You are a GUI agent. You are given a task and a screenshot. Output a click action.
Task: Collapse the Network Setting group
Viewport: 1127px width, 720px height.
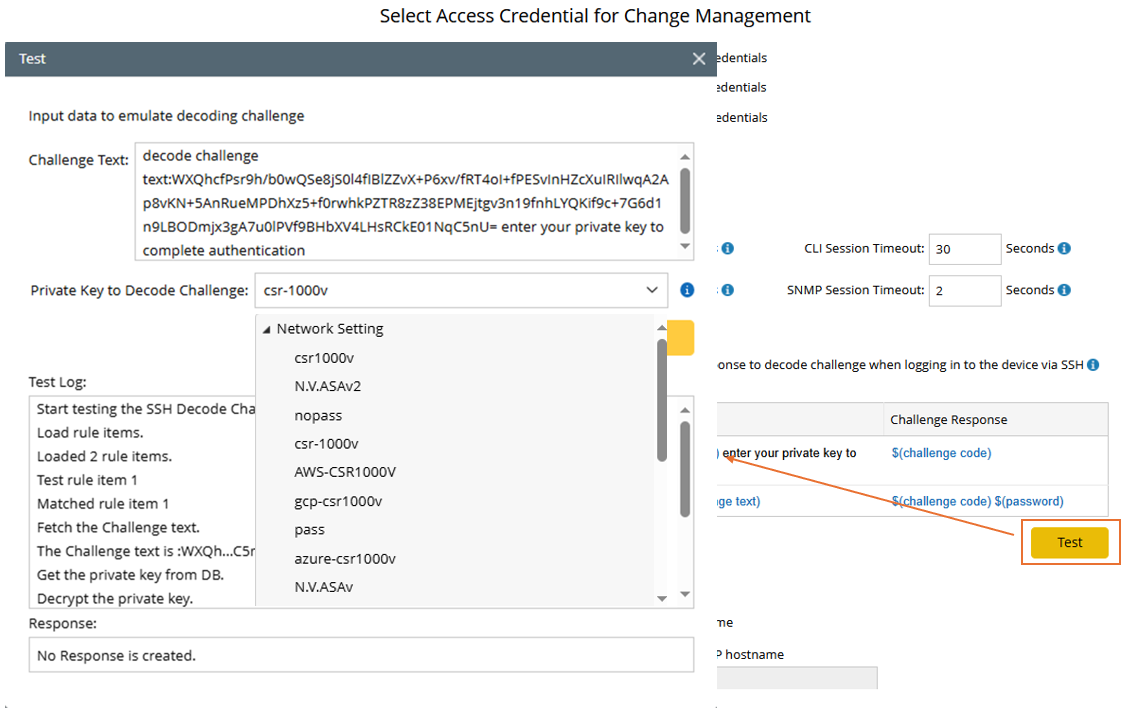(x=267, y=329)
